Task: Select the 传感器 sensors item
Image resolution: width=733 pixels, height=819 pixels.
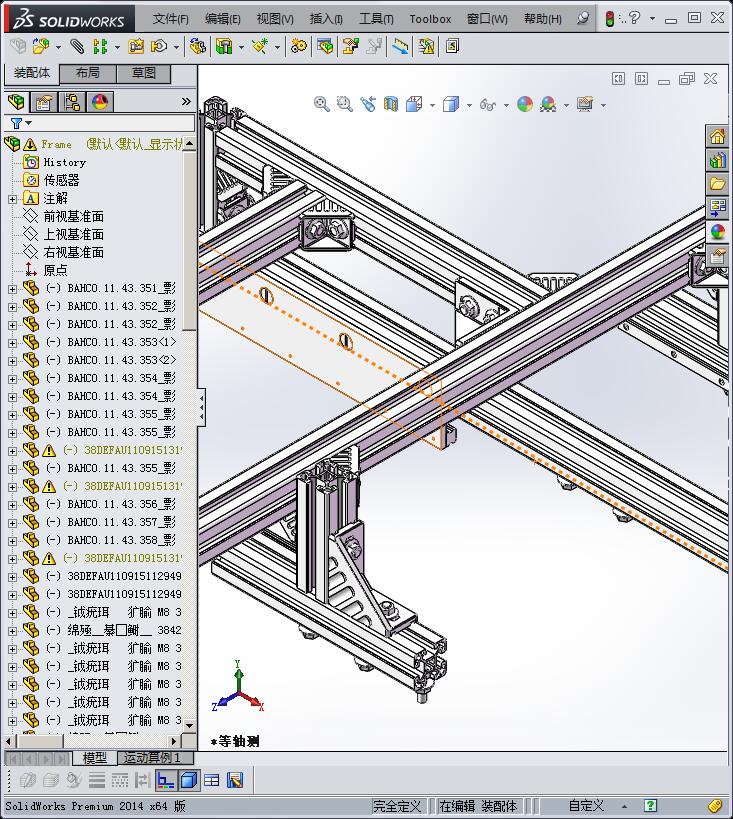Action: [x=61, y=180]
